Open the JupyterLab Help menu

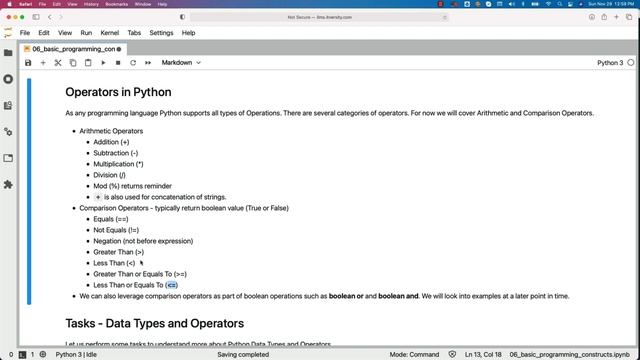tap(189, 33)
